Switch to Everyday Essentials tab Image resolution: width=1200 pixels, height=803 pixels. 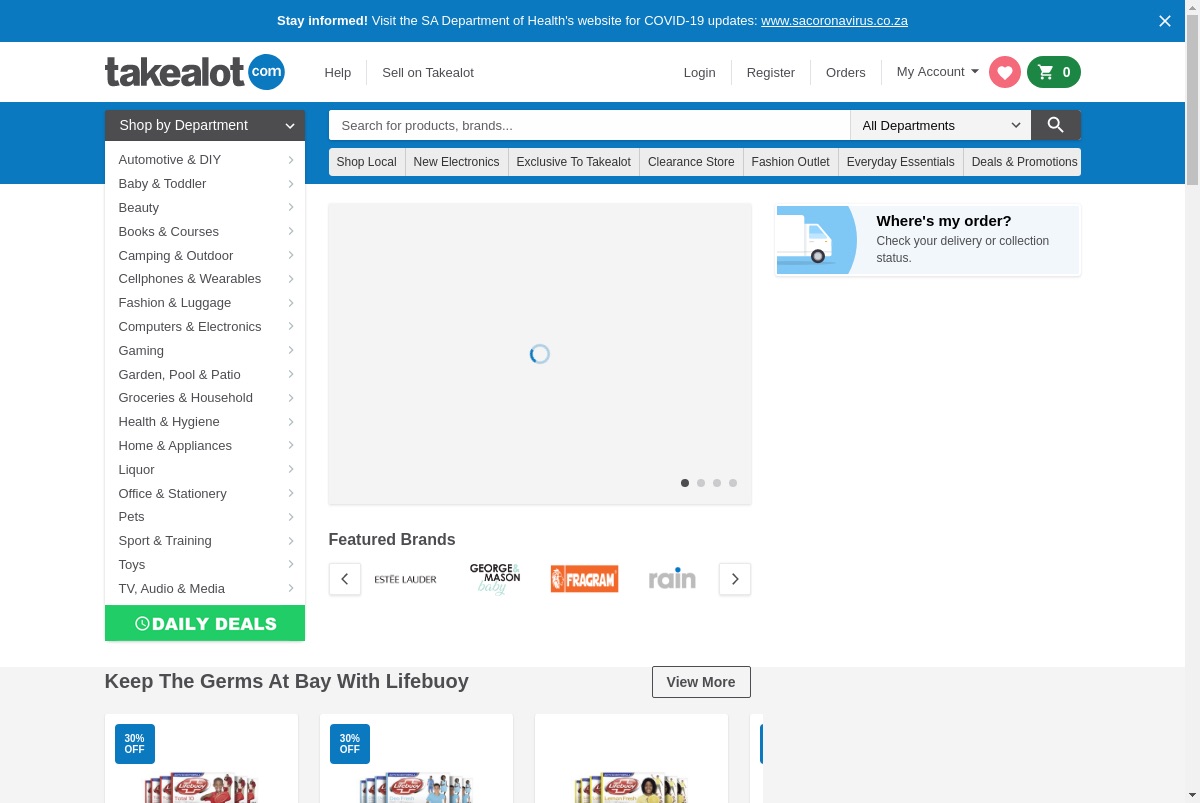click(x=901, y=162)
